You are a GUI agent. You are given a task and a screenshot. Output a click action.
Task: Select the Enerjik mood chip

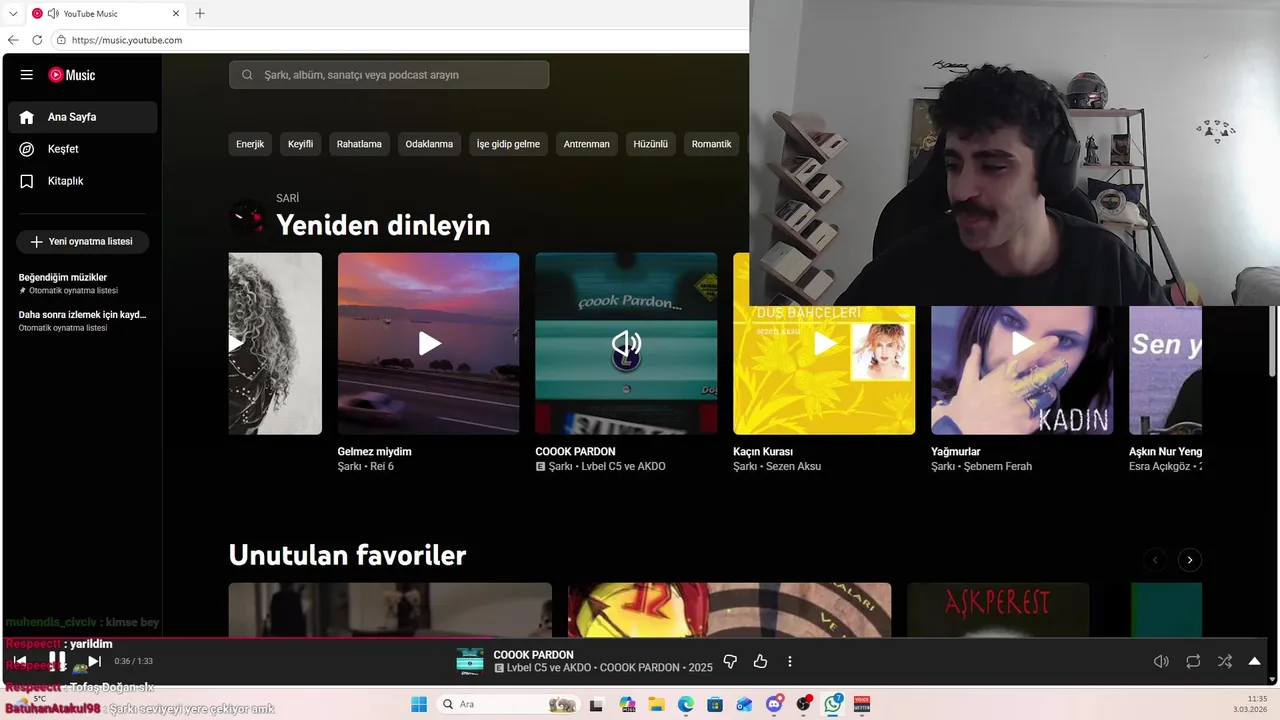pos(250,144)
